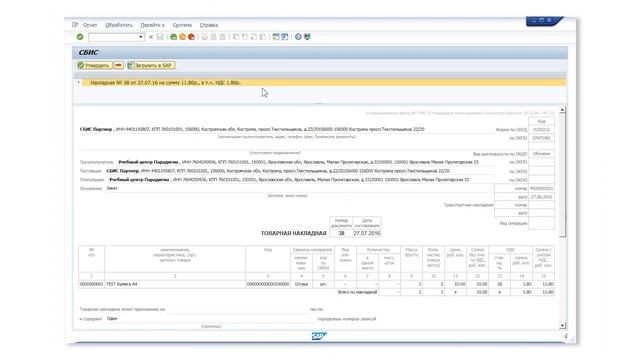Click the orange Exit icon
Viewport: 640px width, 360px height.
tap(182, 37)
